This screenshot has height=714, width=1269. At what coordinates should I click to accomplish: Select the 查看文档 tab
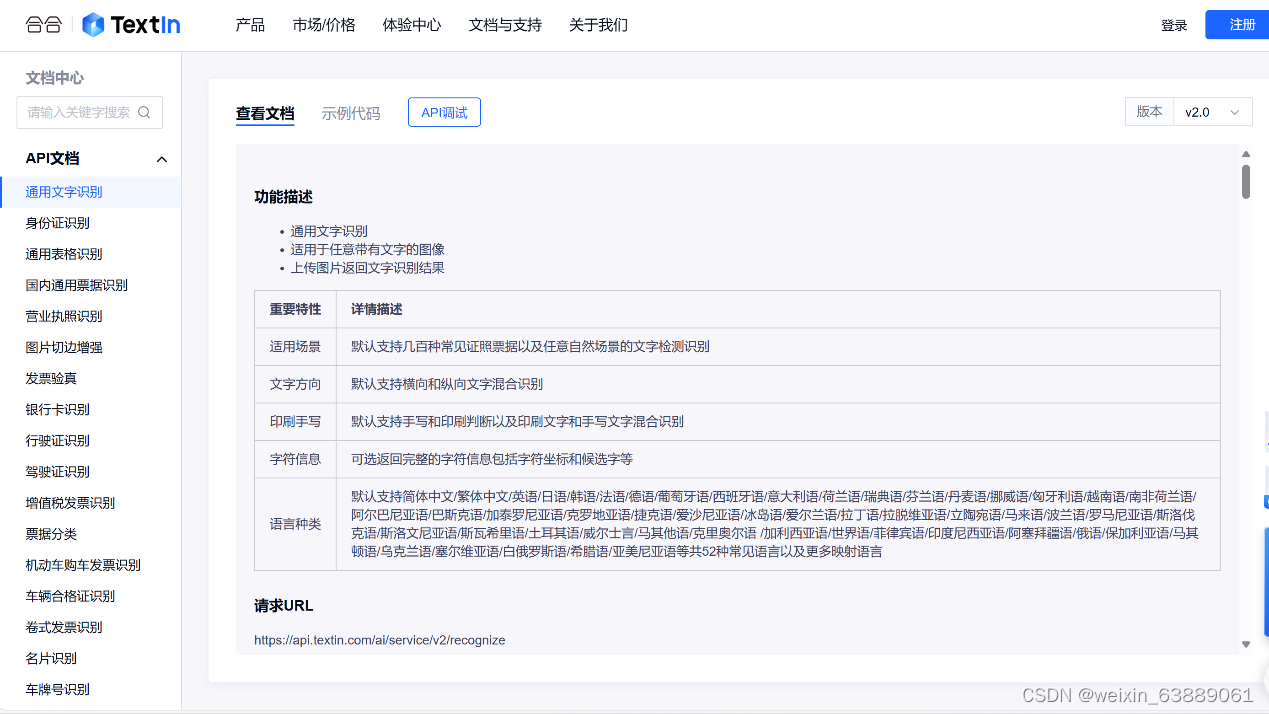coord(267,114)
